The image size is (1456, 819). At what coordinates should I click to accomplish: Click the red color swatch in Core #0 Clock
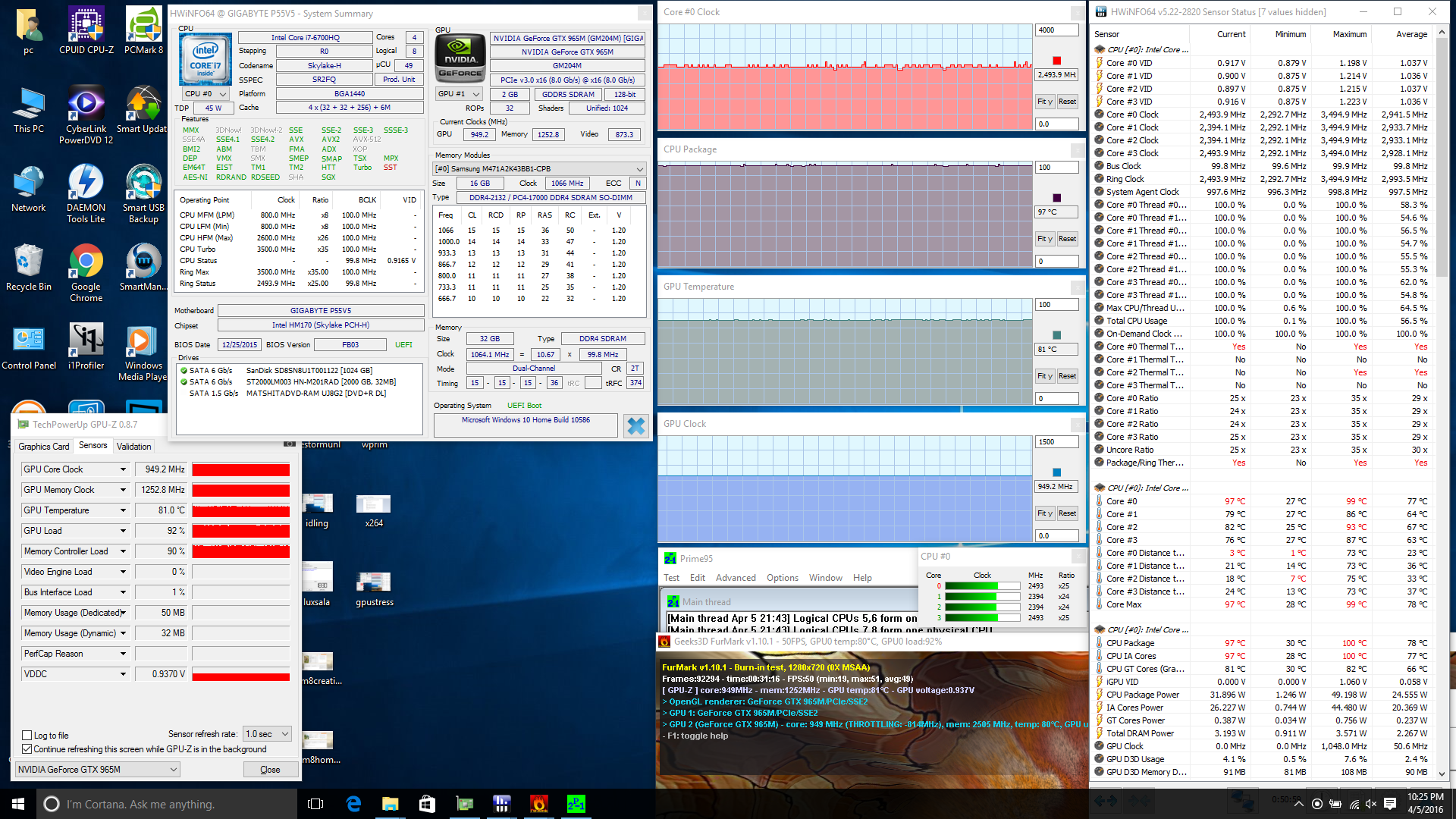(x=1056, y=61)
